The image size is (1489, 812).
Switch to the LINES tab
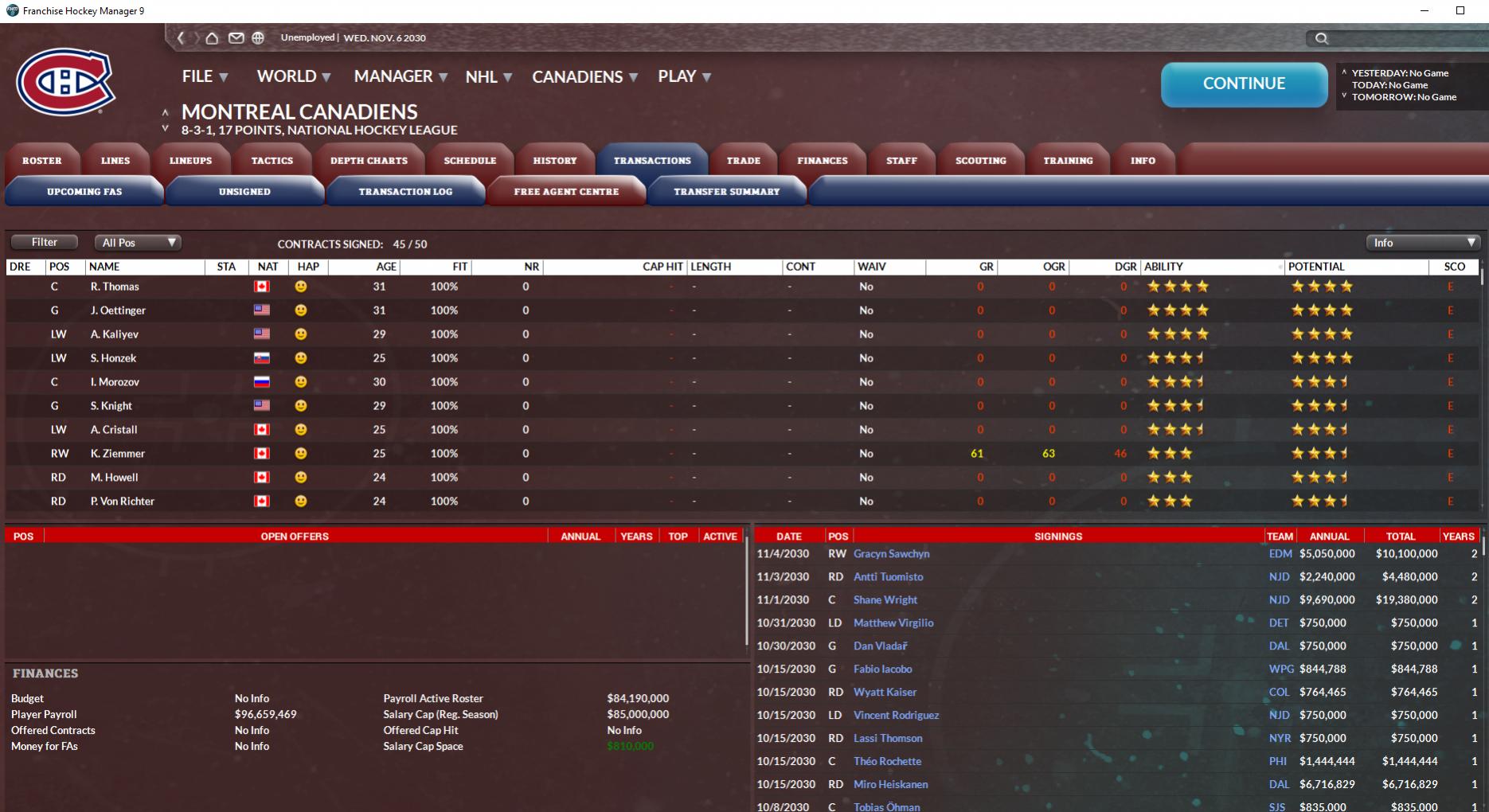point(115,160)
